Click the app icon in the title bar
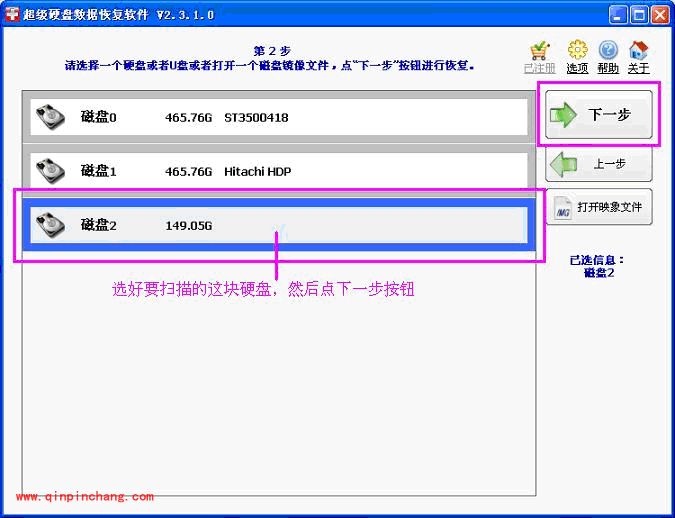 click(x=14, y=15)
